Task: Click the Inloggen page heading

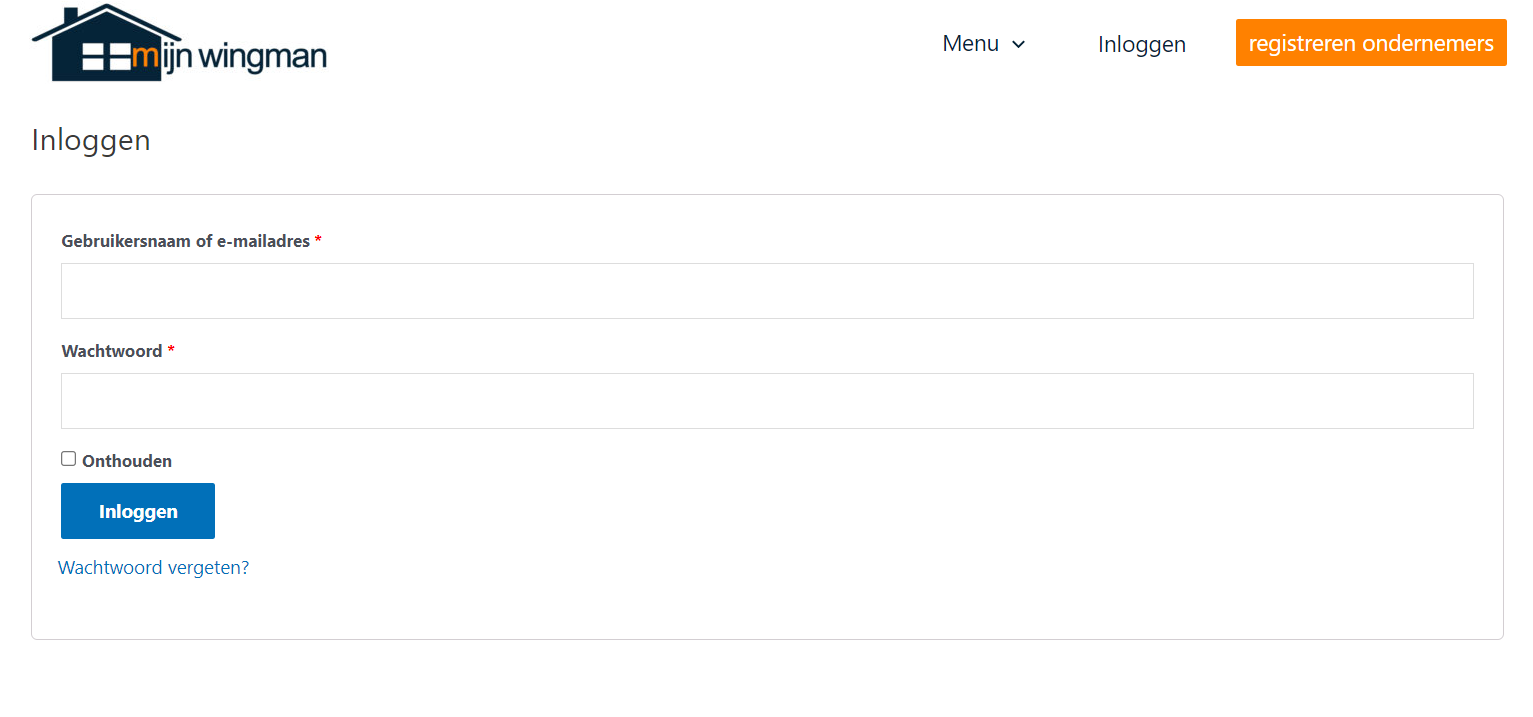Action: (x=91, y=140)
